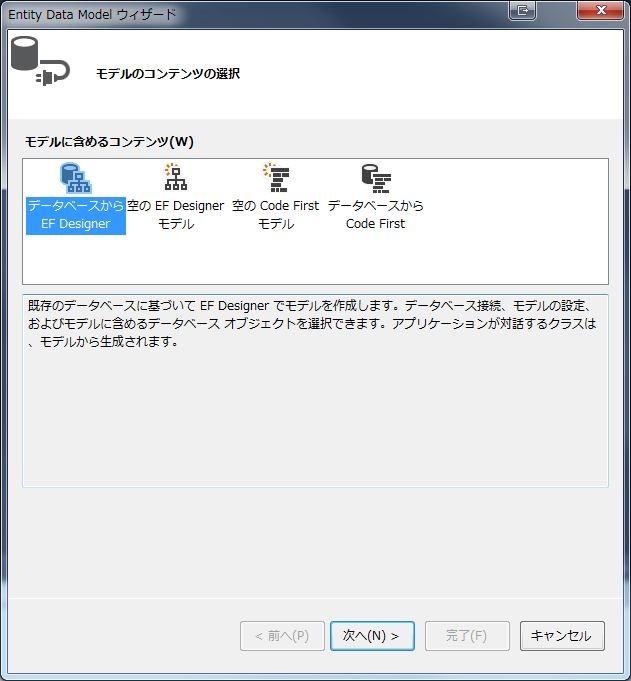Click the データベースから EF Designer label
This screenshot has height=681, width=631.
[76, 215]
